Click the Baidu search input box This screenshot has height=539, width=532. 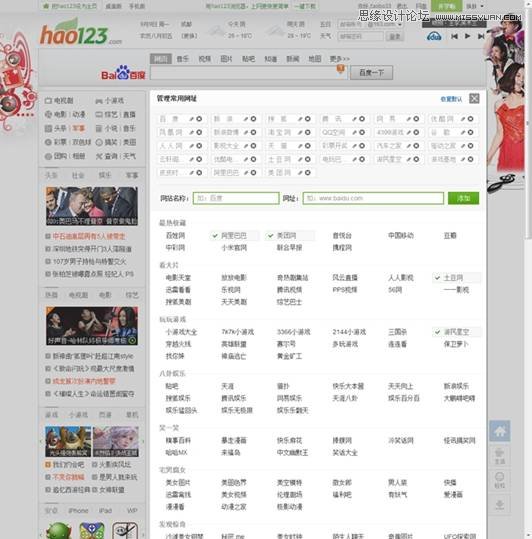[x=248, y=73]
